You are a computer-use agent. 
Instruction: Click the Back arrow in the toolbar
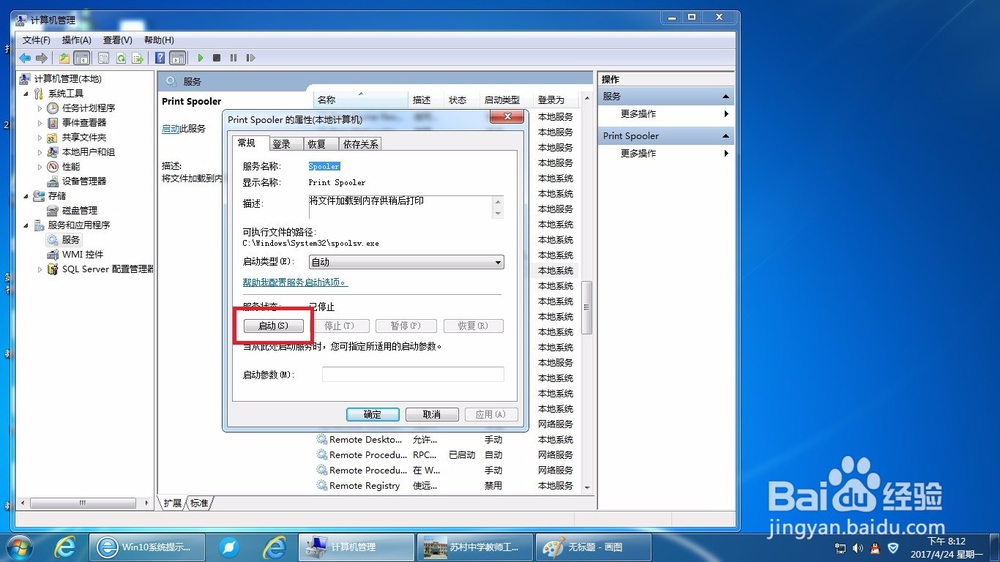[25, 58]
